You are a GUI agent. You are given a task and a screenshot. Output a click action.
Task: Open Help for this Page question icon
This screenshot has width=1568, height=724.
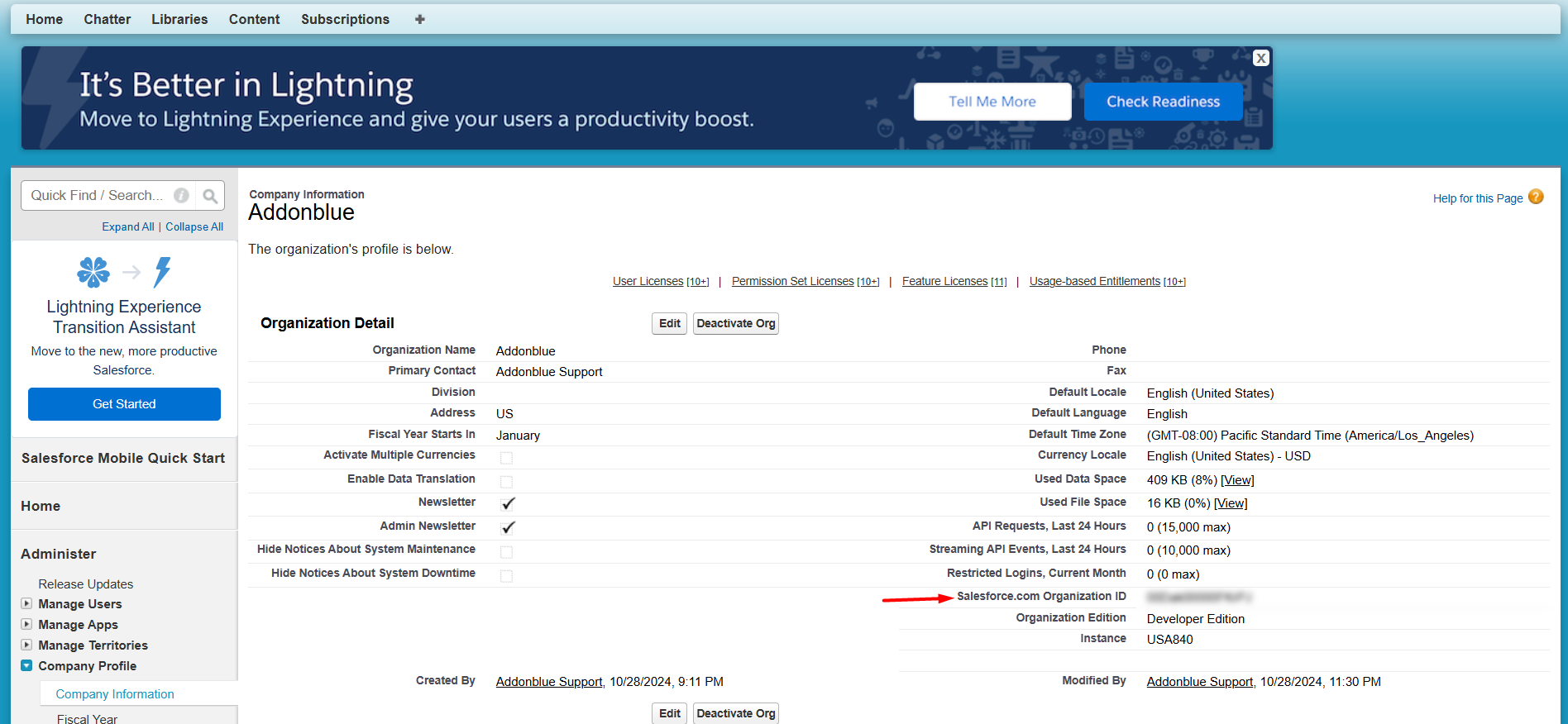click(1536, 197)
